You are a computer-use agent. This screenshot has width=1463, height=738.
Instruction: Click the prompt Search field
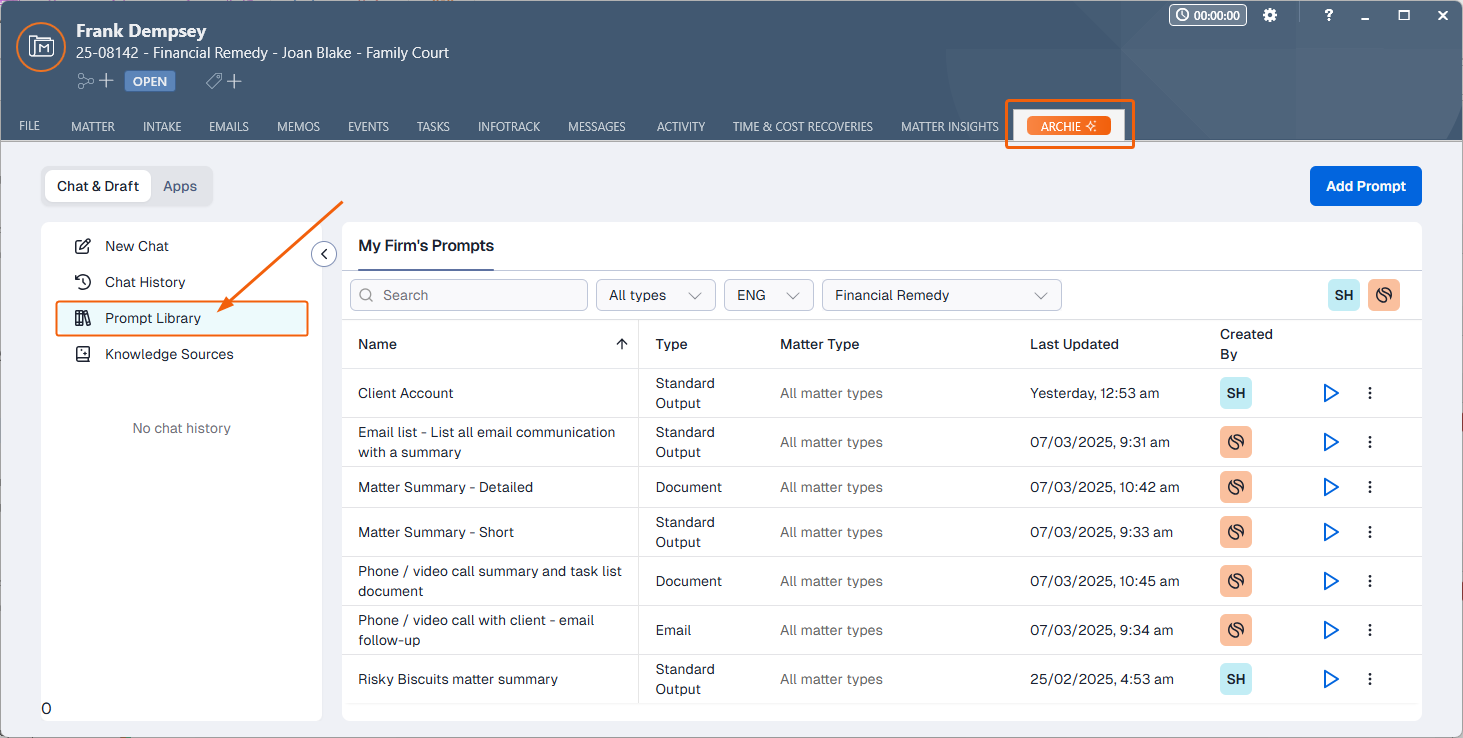469,295
